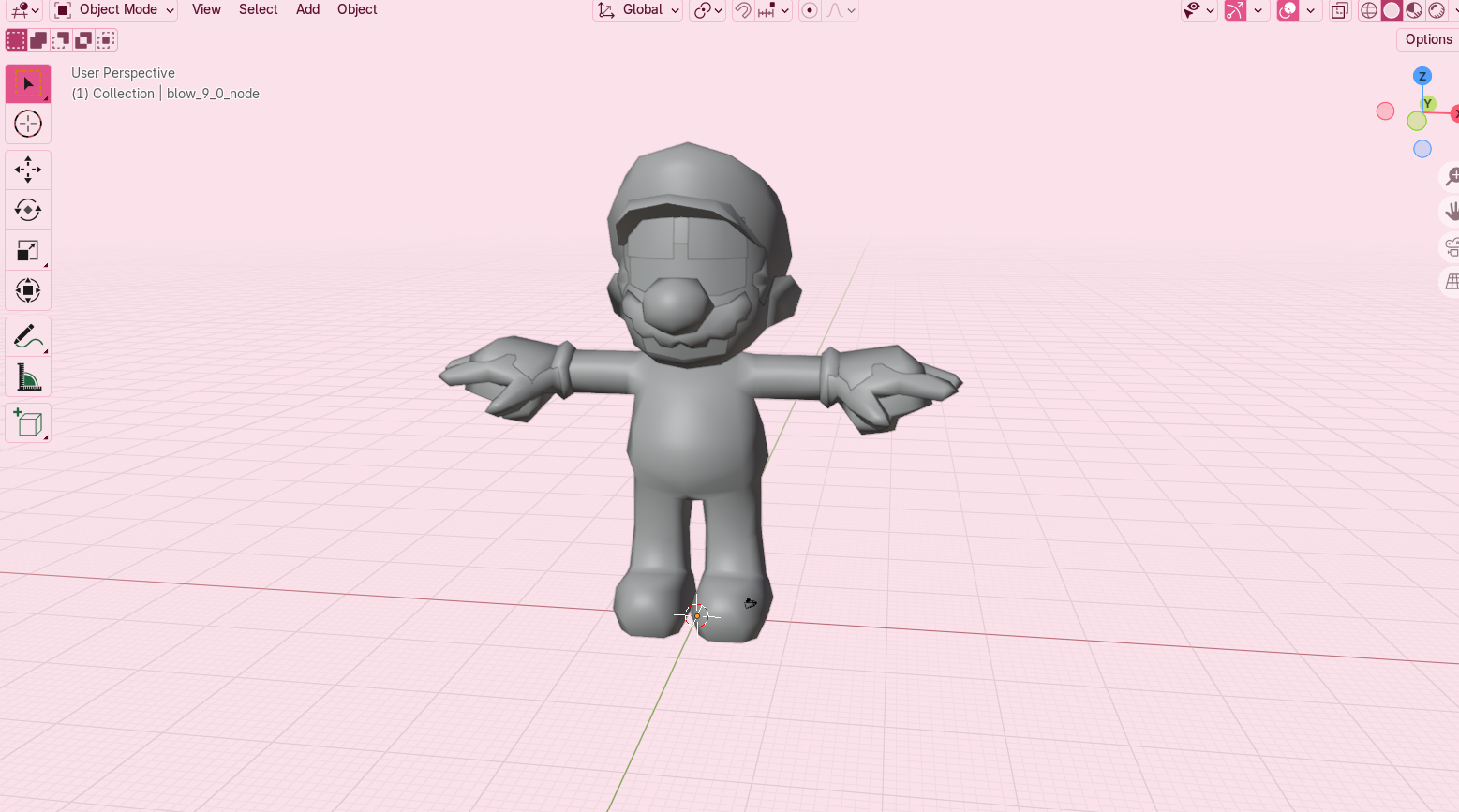The image size is (1459, 812).
Task: Open the transform pivot point dropdown
Action: pos(707,10)
